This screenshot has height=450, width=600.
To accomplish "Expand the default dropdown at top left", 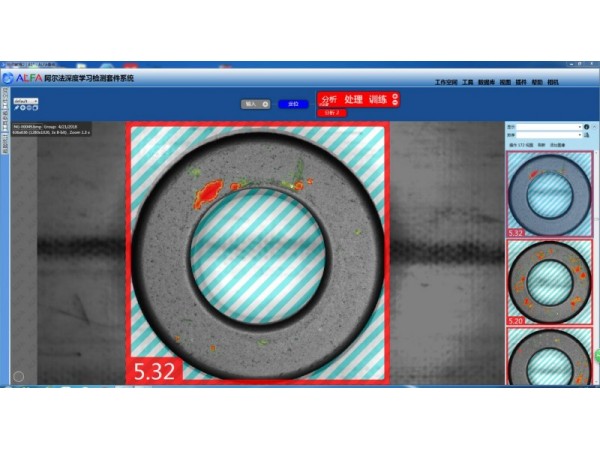I will pos(36,101).
